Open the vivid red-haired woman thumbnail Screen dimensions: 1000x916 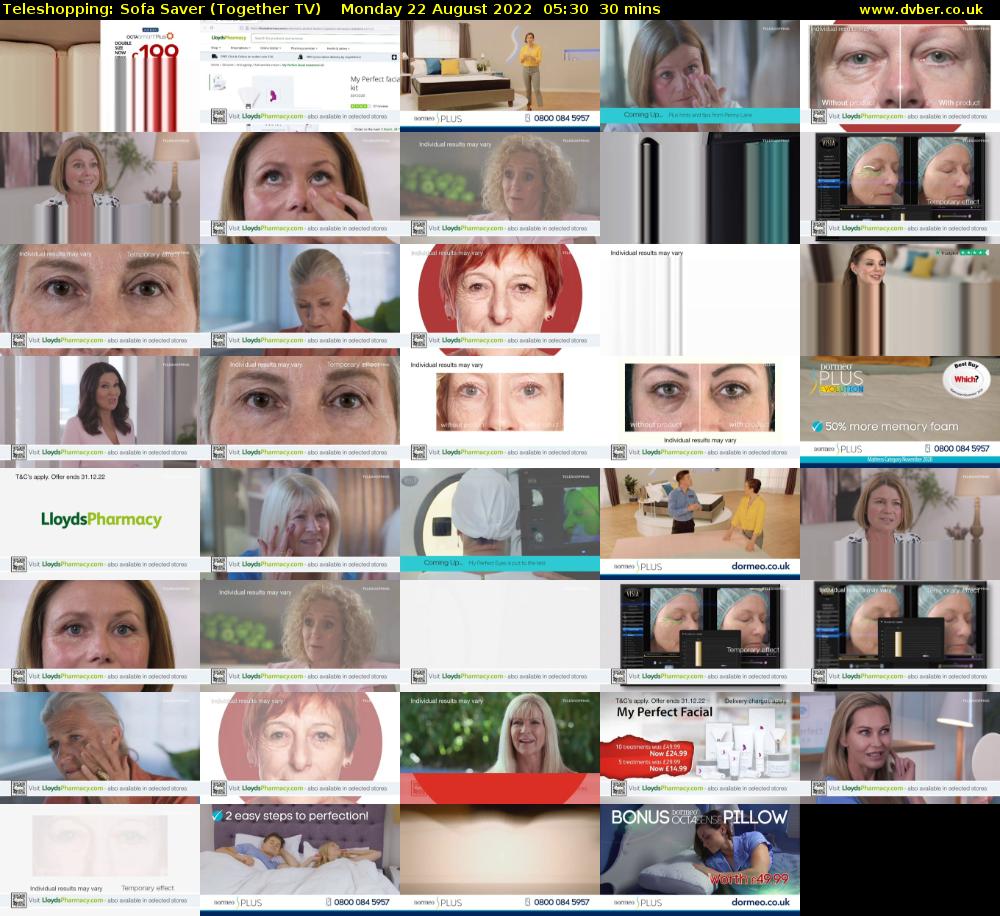tap(500, 299)
